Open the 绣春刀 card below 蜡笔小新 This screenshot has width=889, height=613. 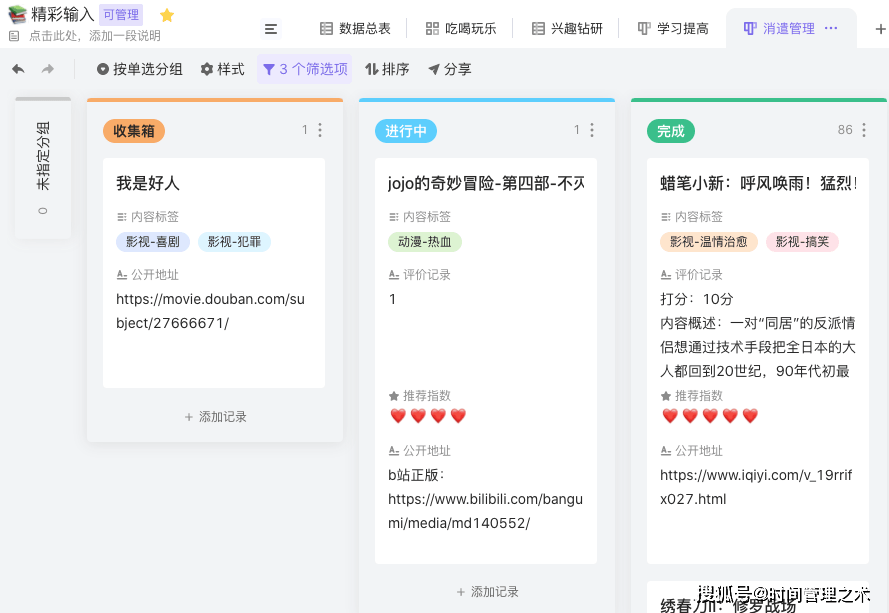[758, 597]
